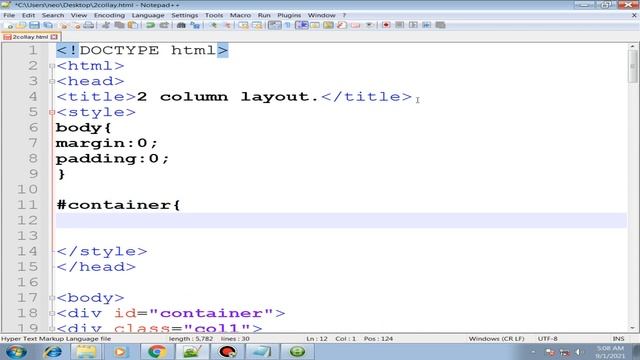Image resolution: width=640 pixels, height=360 pixels.
Task: Open Windows Explorer folder icon on taskbar
Action: tap(86, 352)
